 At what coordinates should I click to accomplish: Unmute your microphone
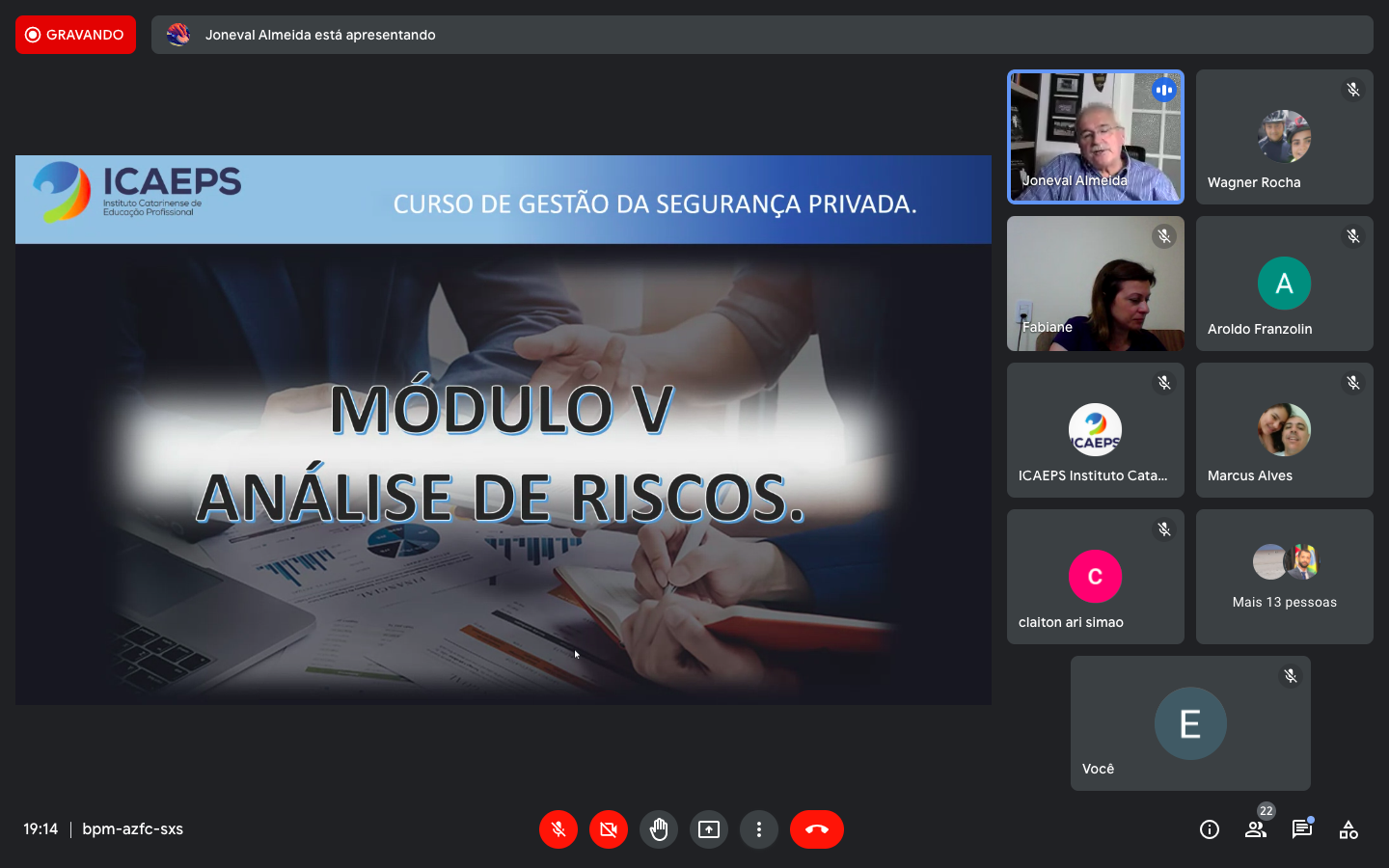pos(558,829)
